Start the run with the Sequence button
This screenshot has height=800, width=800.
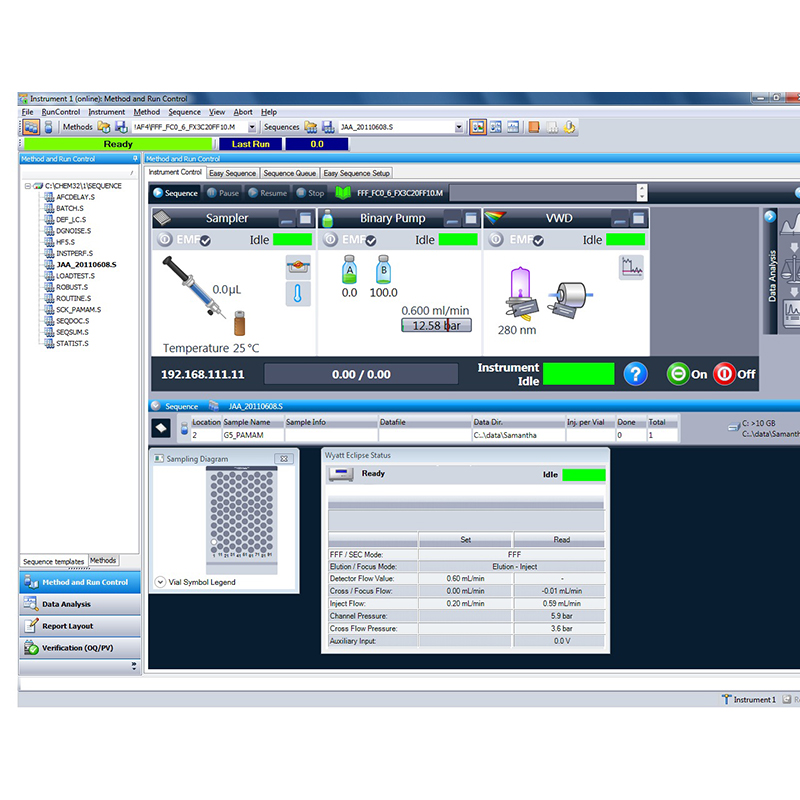point(176,193)
